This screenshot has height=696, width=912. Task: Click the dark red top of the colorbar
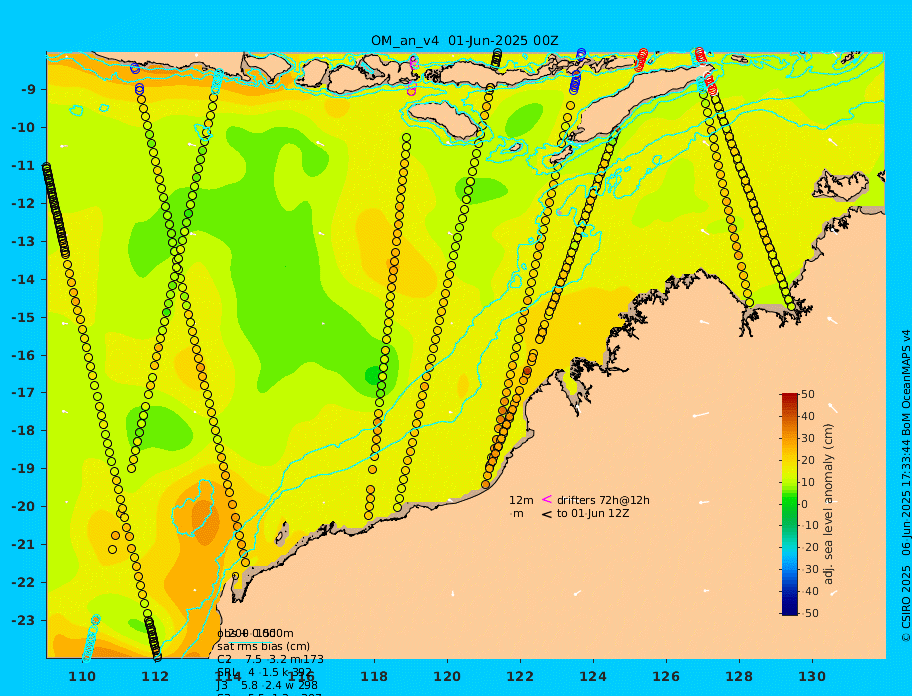790,397
